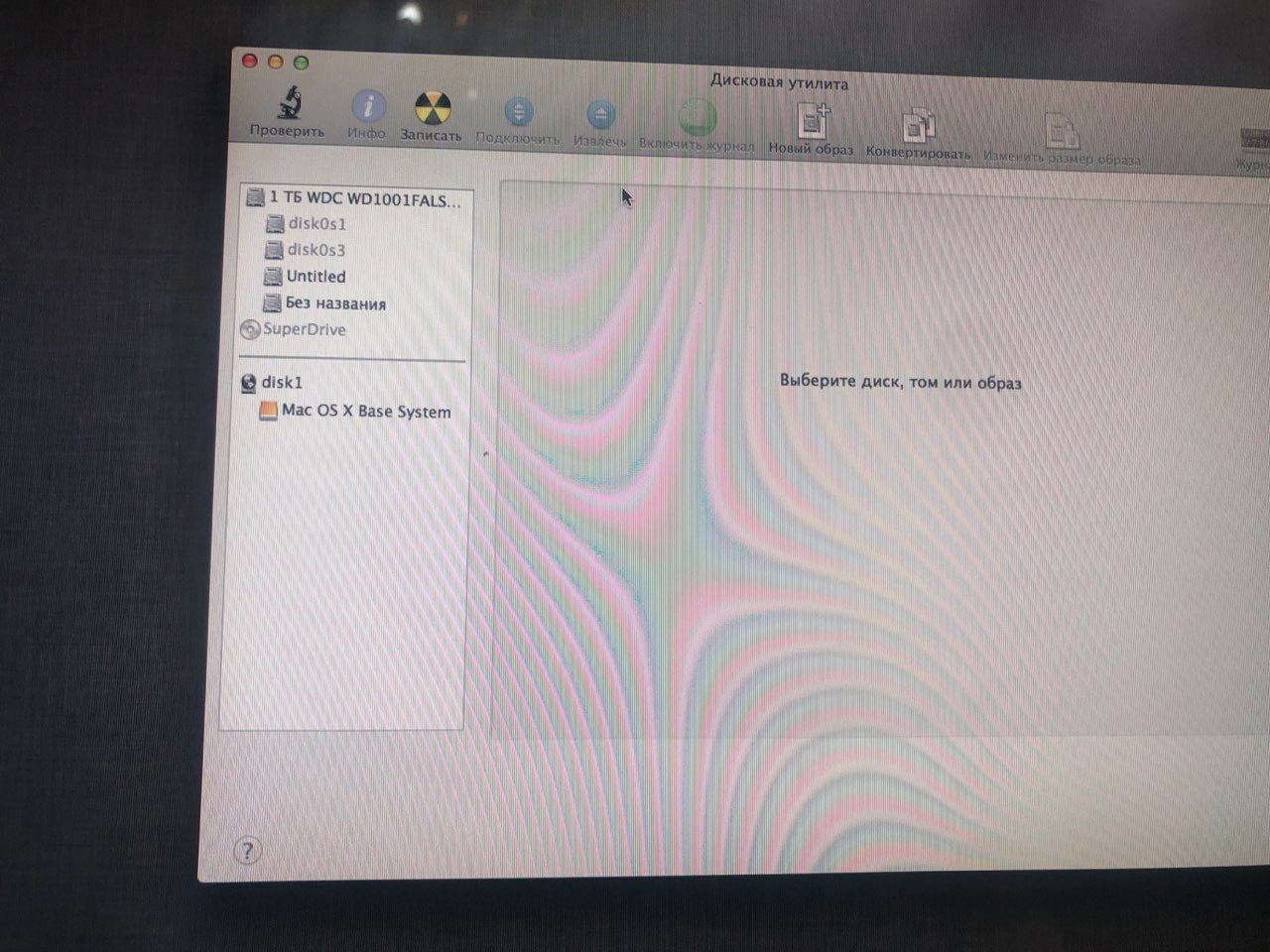Select SuperDrive in the sidebar
This screenshot has height=952, width=1270.
pos(294,329)
